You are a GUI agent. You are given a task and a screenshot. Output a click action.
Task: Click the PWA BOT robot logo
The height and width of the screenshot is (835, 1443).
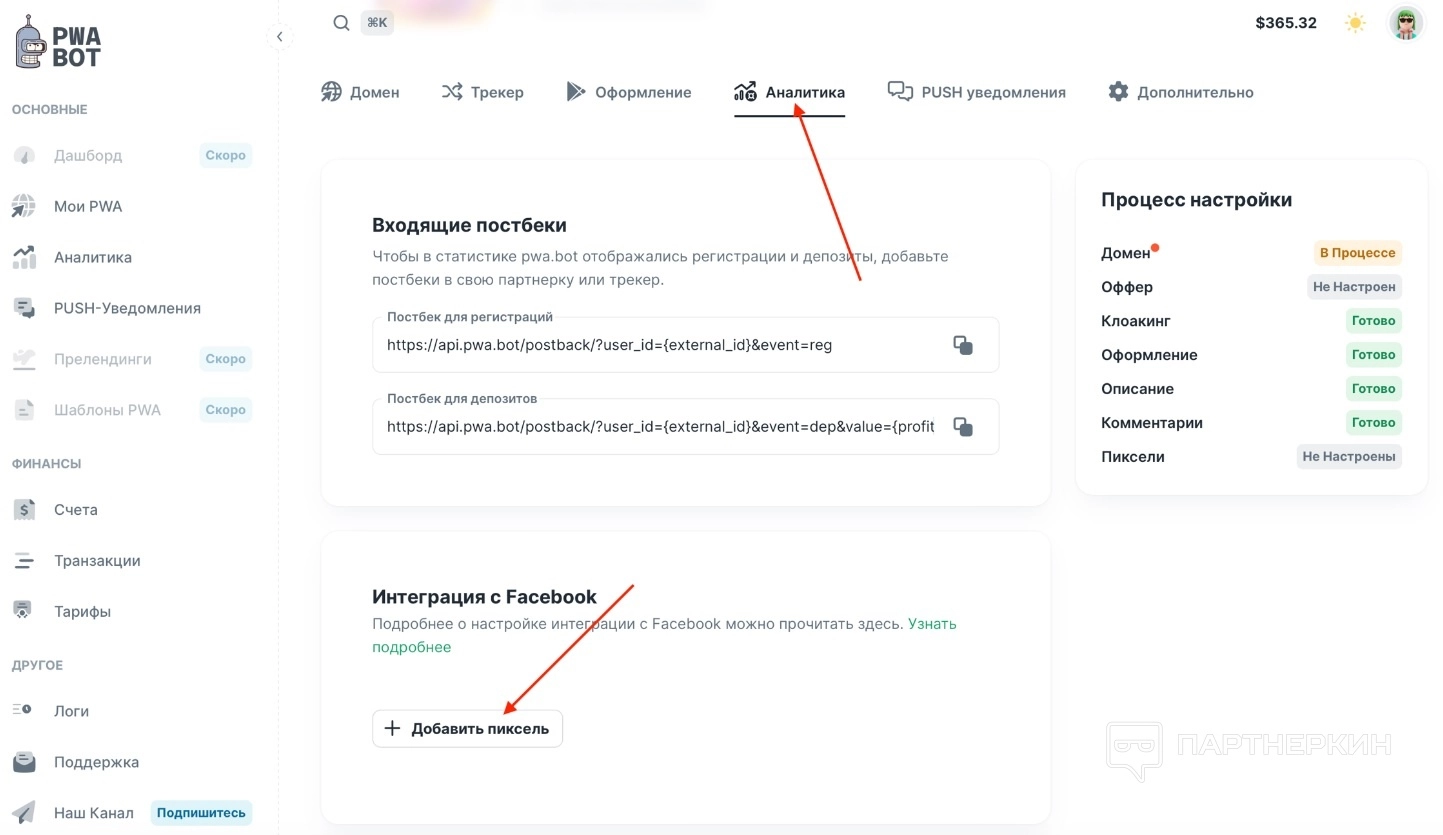pyautogui.click(x=57, y=45)
